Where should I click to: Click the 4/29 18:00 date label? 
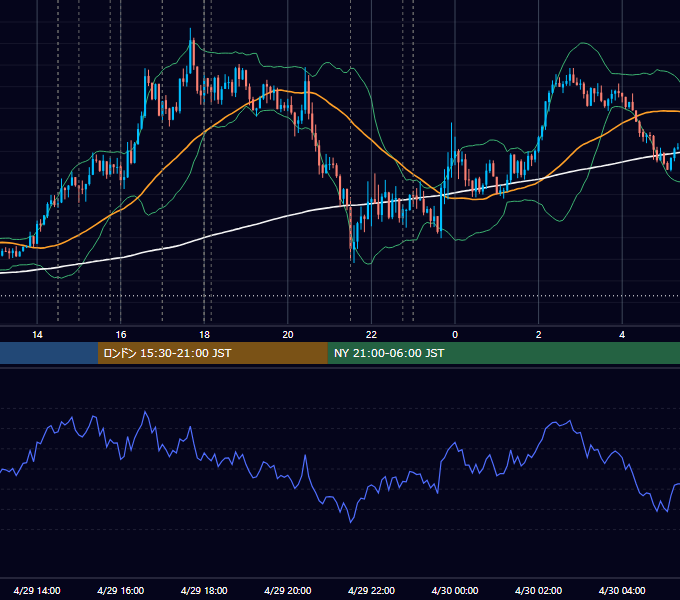coord(204,590)
